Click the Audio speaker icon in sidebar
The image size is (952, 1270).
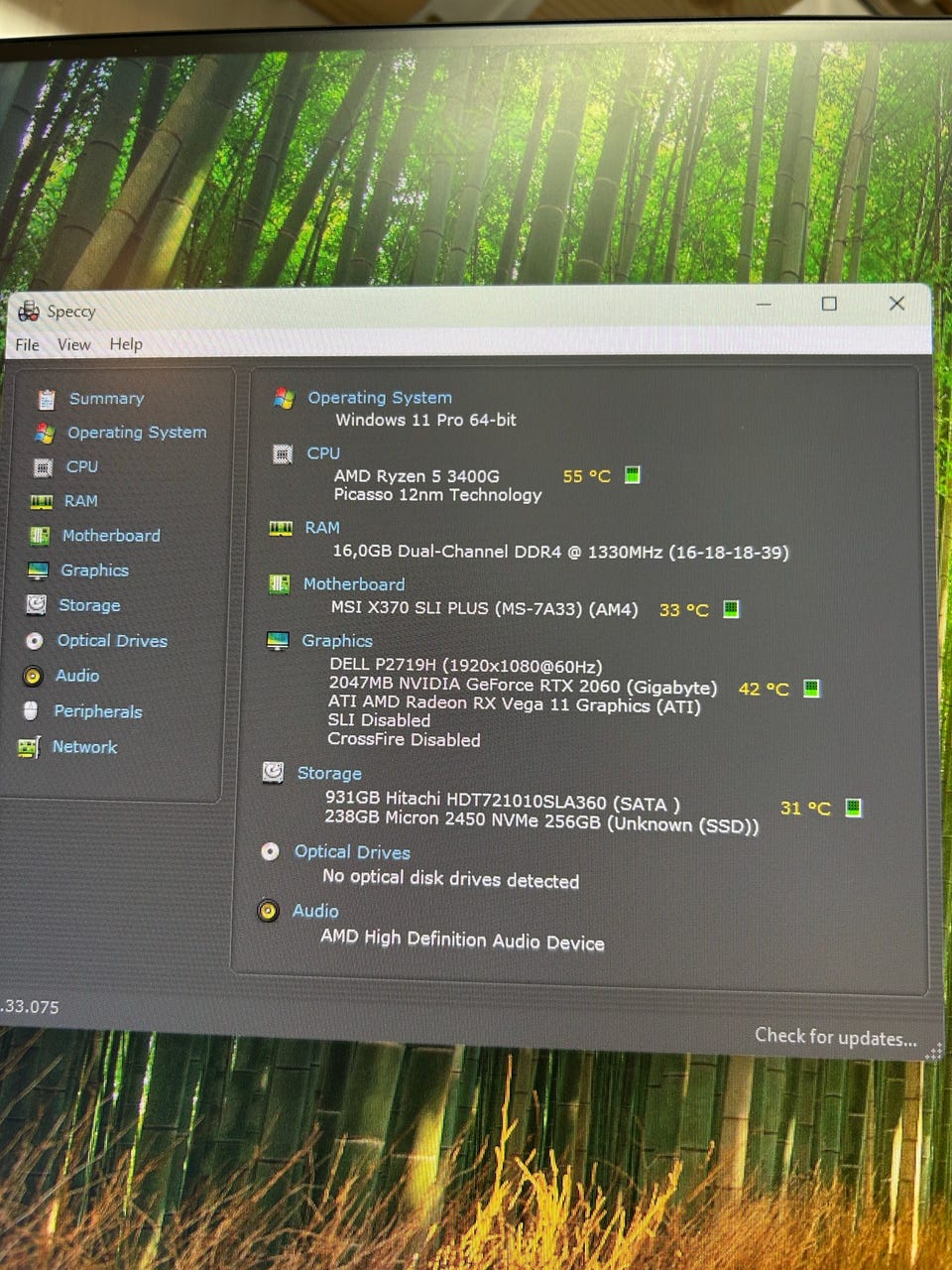pyautogui.click(x=33, y=677)
